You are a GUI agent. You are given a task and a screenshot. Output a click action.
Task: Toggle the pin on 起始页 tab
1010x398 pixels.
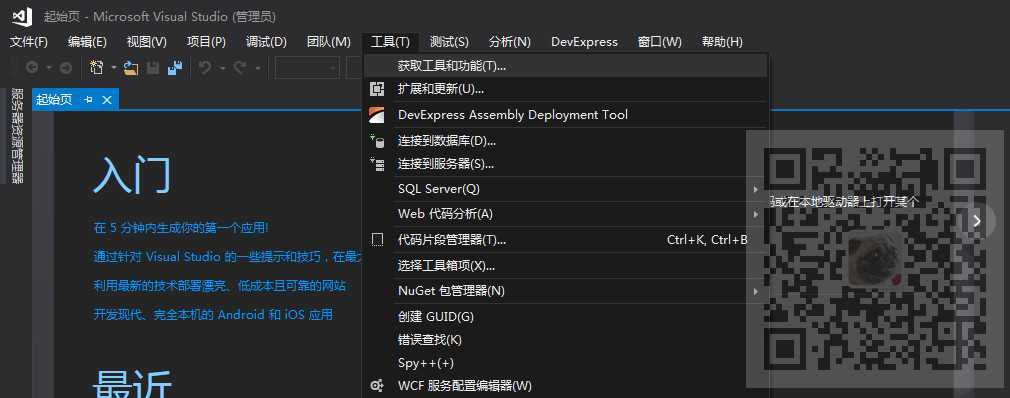coord(88,100)
